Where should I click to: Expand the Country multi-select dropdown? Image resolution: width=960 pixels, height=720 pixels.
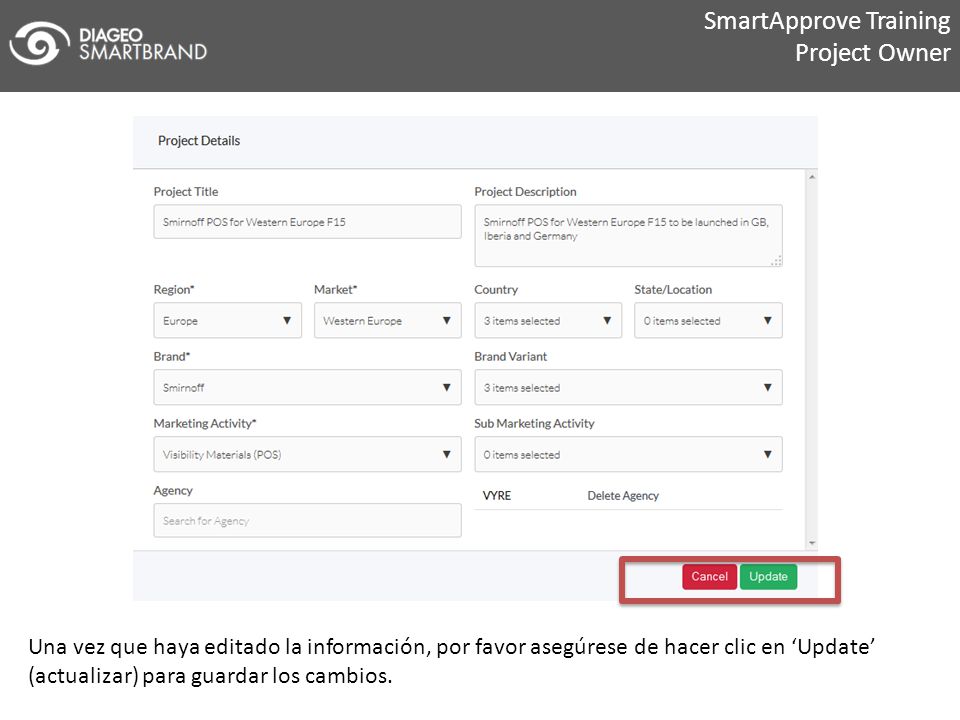(x=548, y=320)
